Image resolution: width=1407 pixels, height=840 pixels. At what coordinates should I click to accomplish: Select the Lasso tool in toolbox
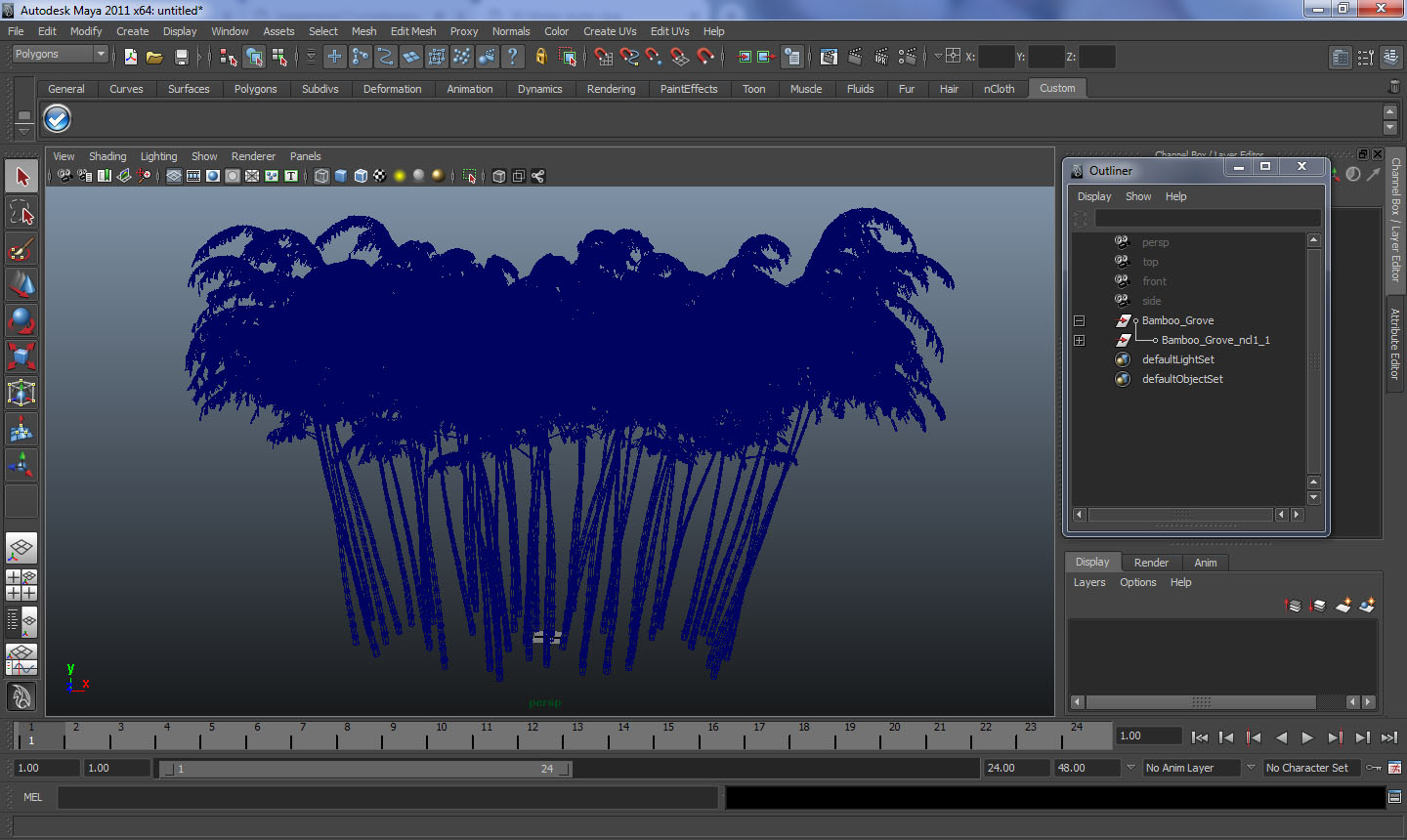pos(21,212)
